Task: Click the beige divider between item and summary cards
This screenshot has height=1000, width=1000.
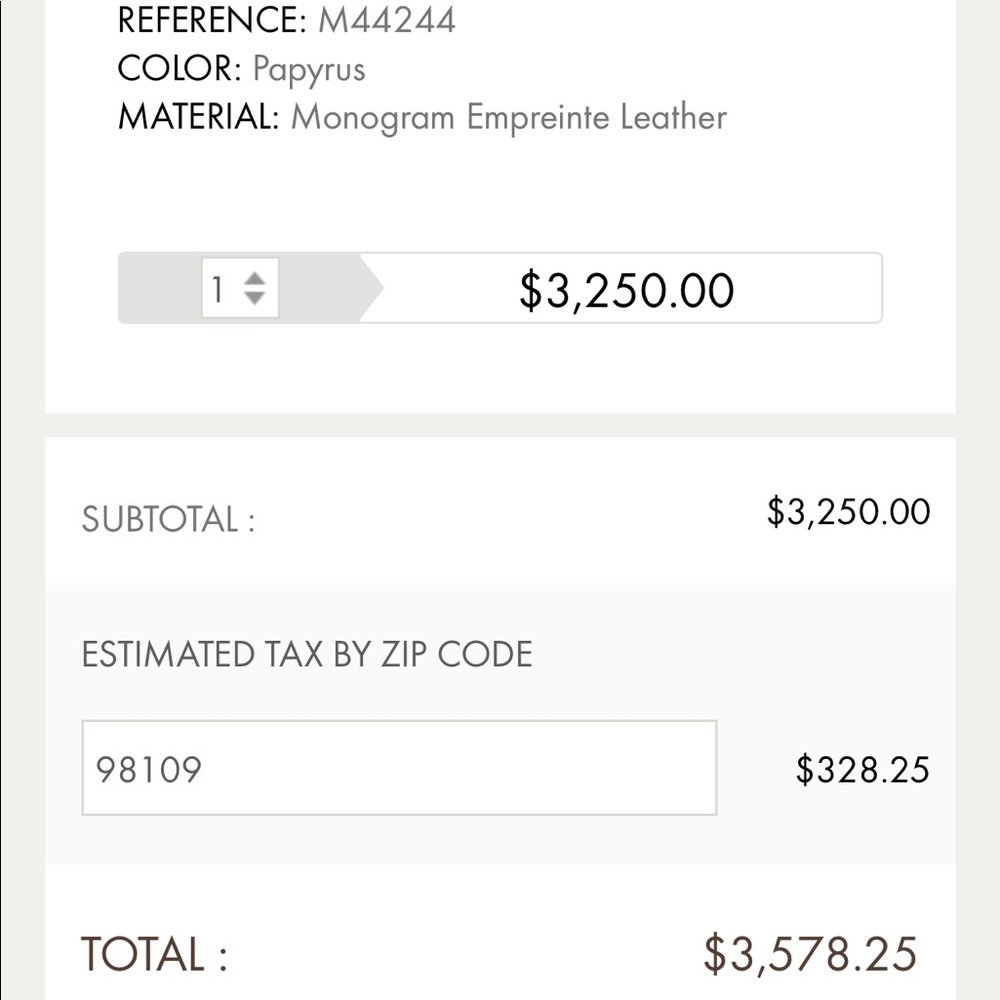Action: 500,425
